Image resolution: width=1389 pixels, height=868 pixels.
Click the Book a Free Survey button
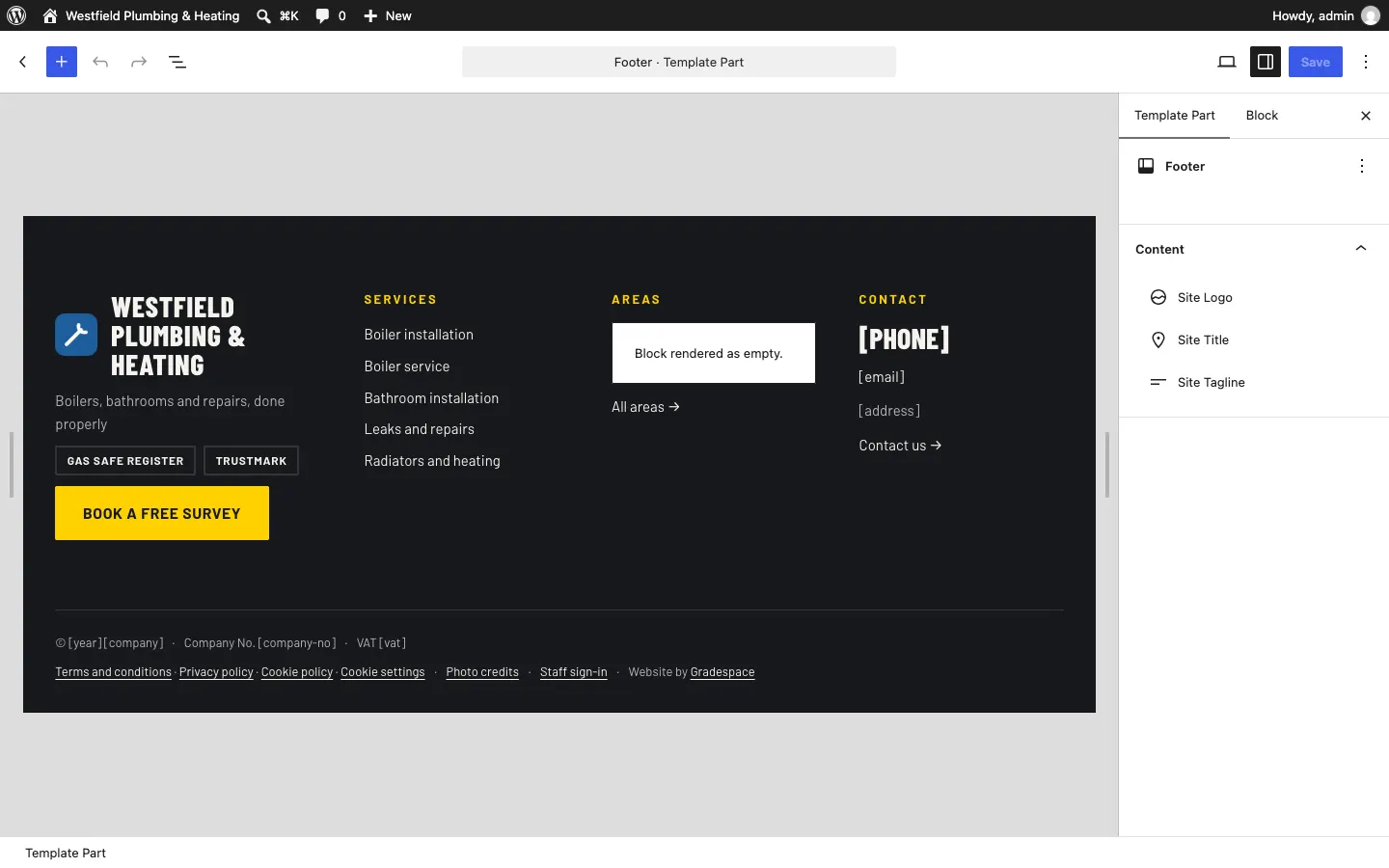click(162, 513)
